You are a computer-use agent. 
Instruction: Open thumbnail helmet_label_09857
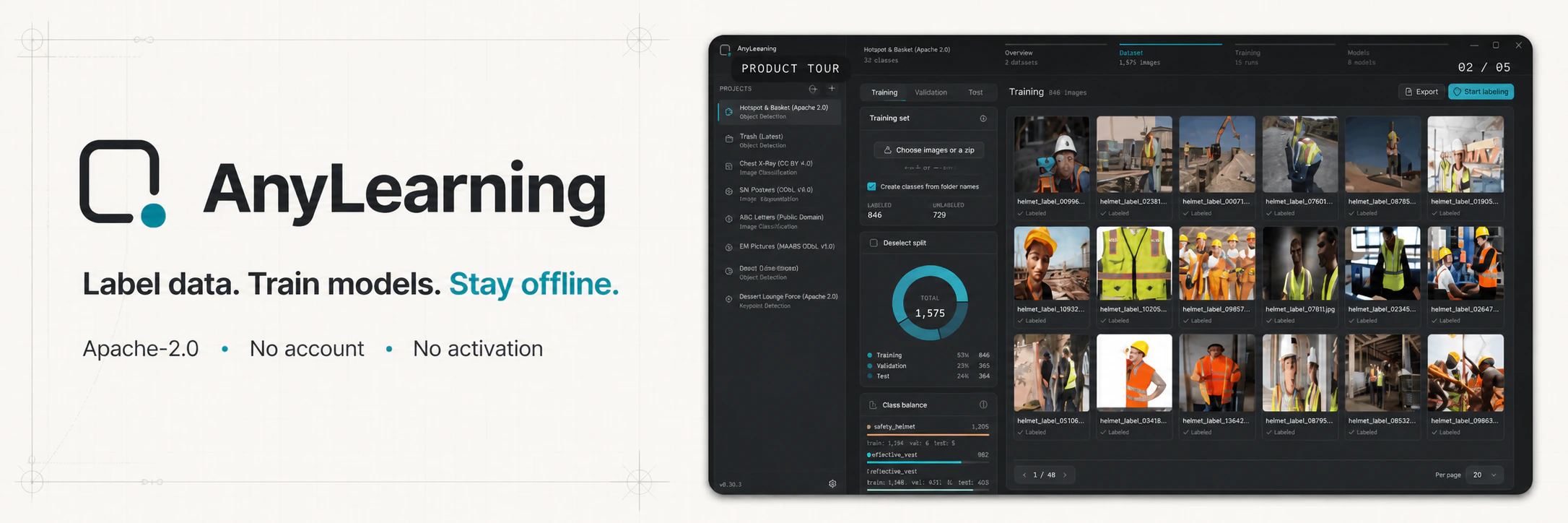click(x=1217, y=264)
